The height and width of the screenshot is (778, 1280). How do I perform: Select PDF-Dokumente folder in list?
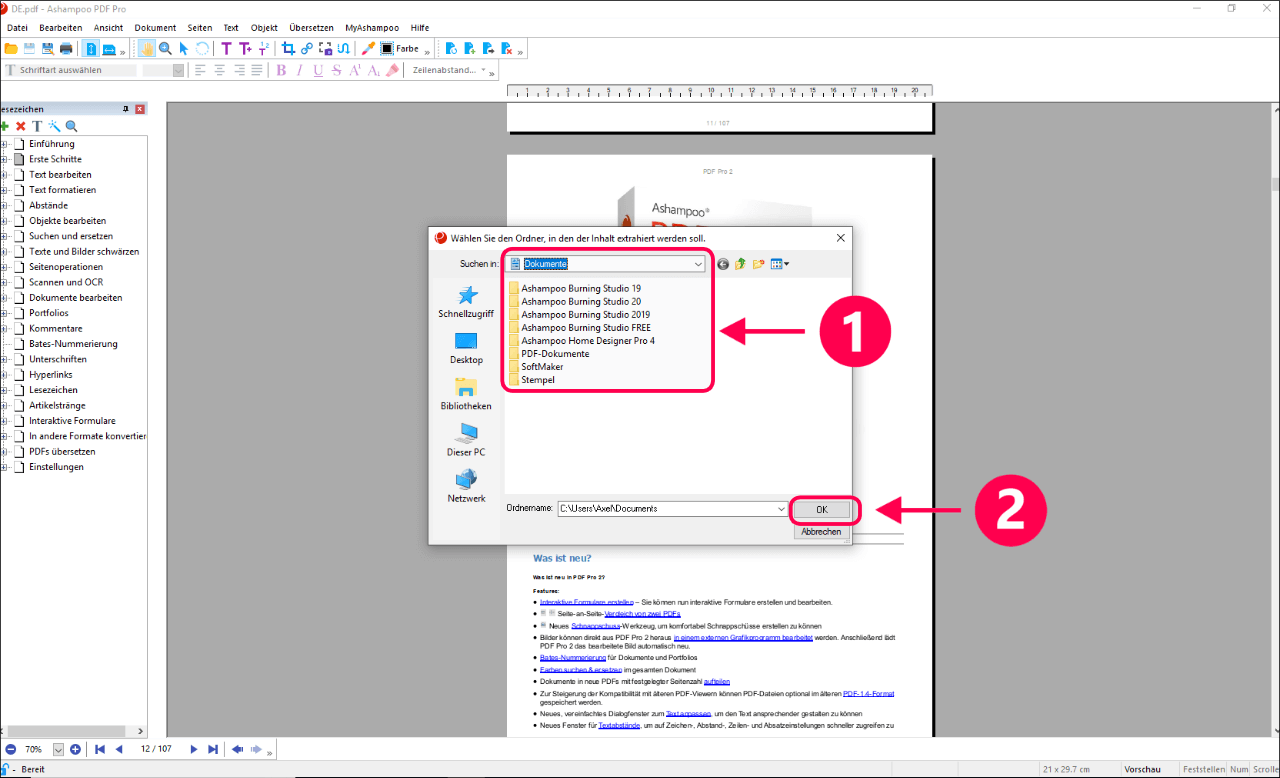tap(548, 354)
